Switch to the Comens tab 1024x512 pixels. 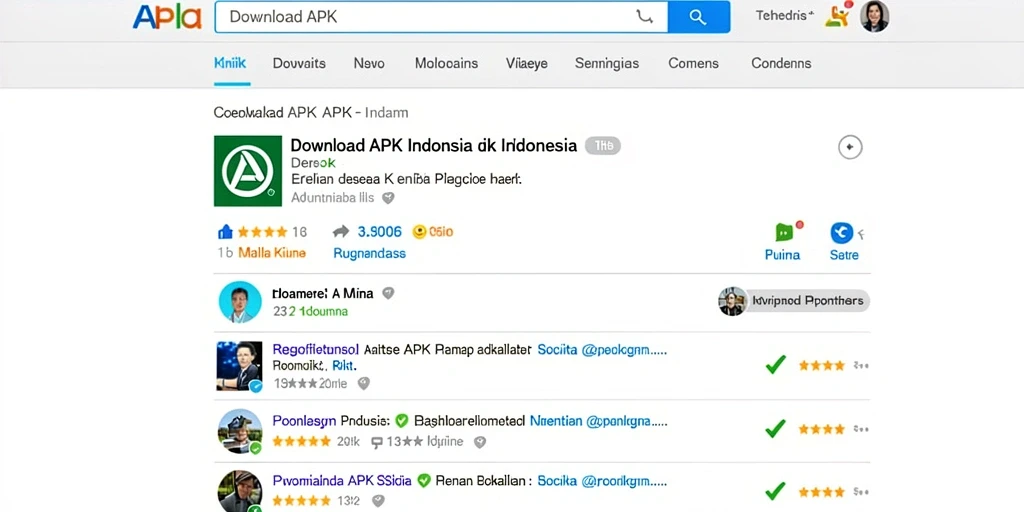[x=694, y=63]
